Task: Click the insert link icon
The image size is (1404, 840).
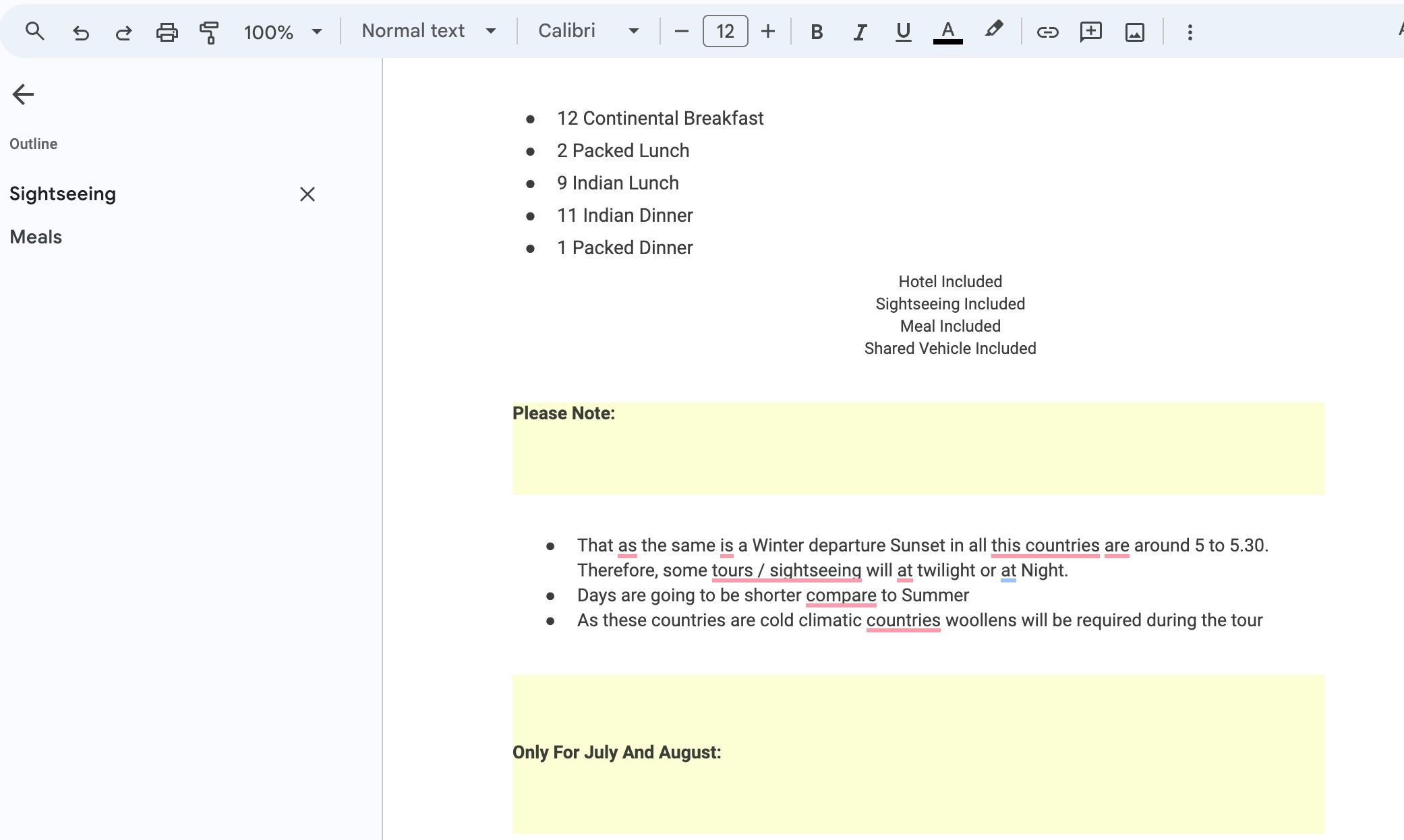Action: click(x=1046, y=31)
